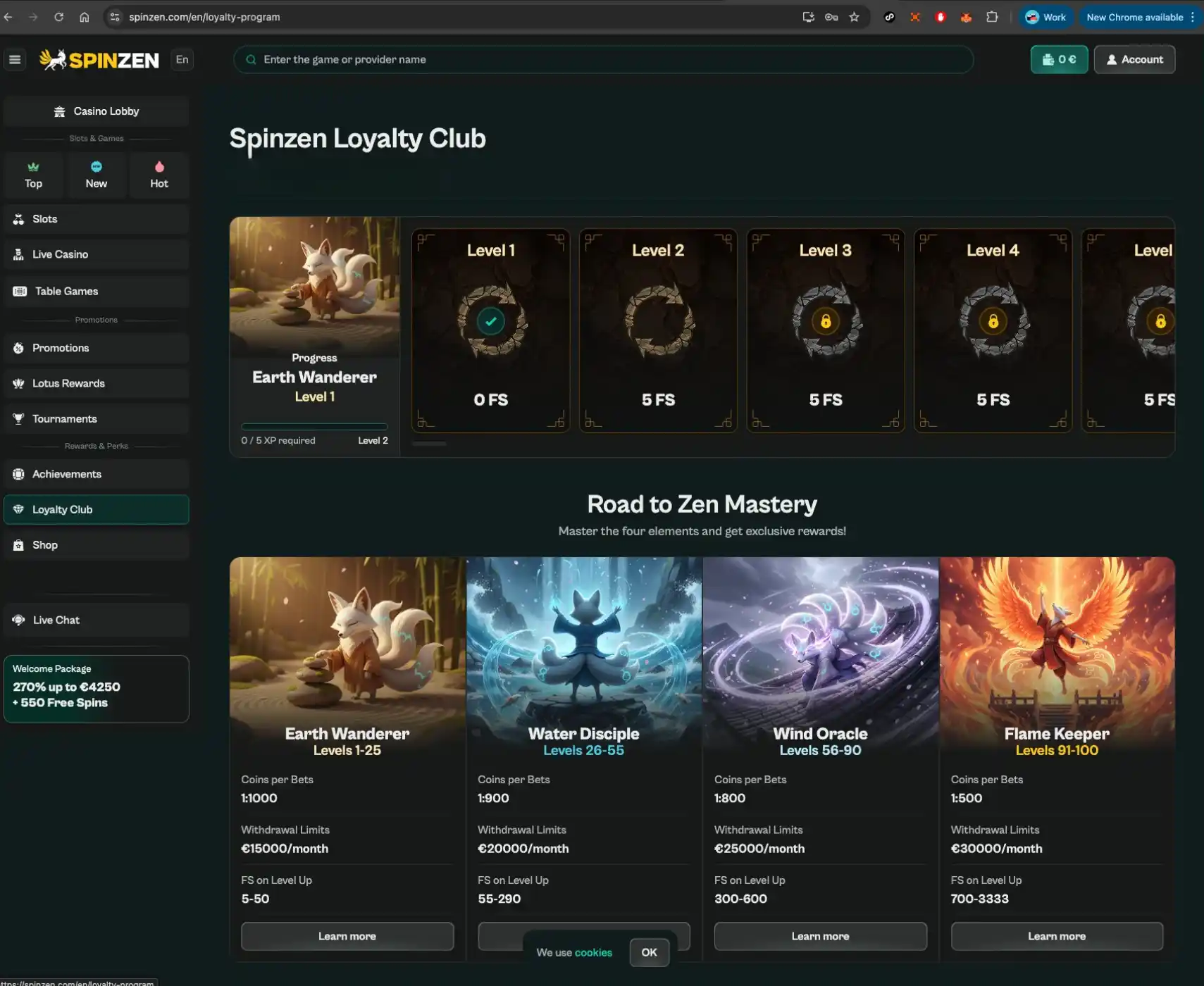Click the Welcome Package banner

tap(97, 689)
